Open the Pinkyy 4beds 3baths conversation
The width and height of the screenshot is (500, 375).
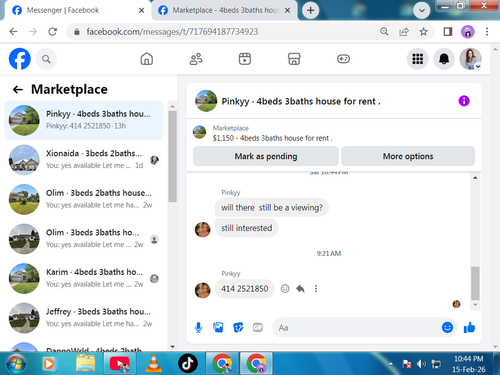84,120
